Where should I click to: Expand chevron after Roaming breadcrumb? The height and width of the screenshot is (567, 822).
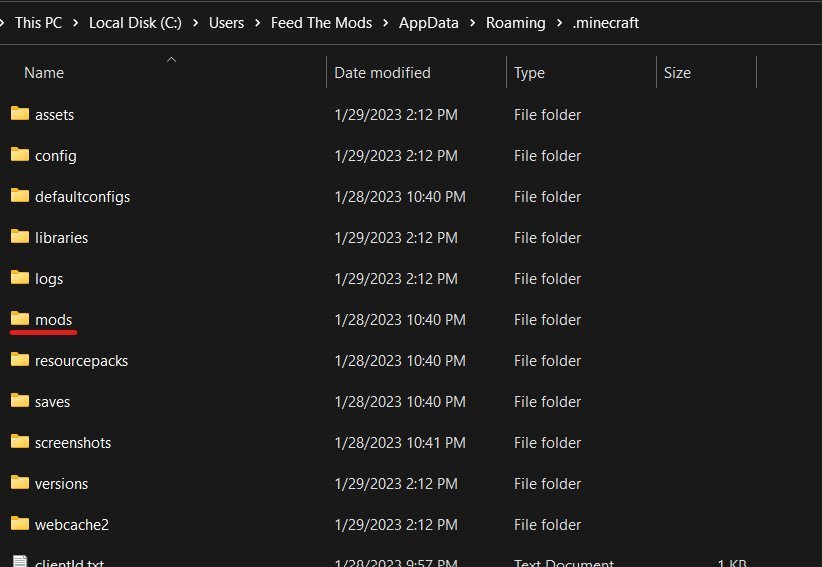pos(559,23)
